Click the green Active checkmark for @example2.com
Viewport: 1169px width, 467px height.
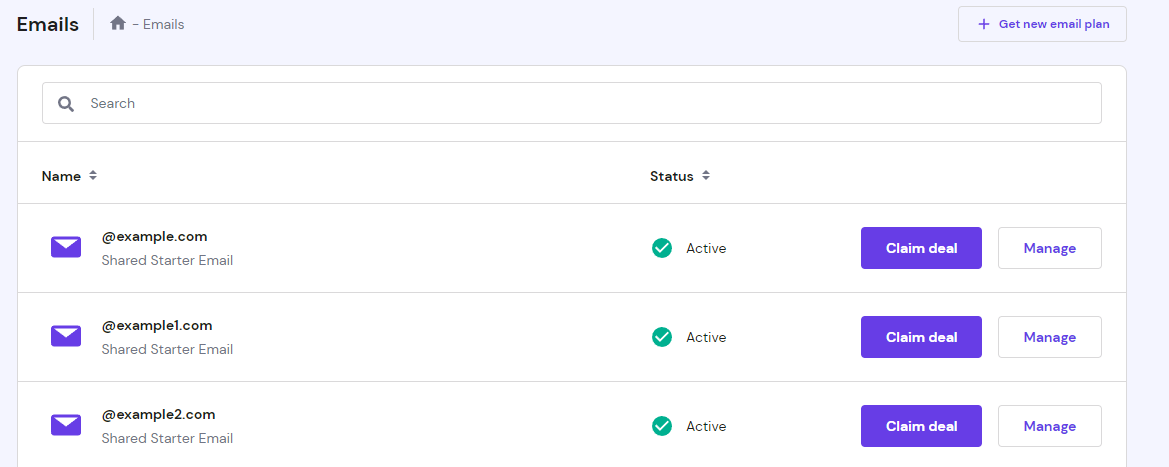click(x=661, y=426)
